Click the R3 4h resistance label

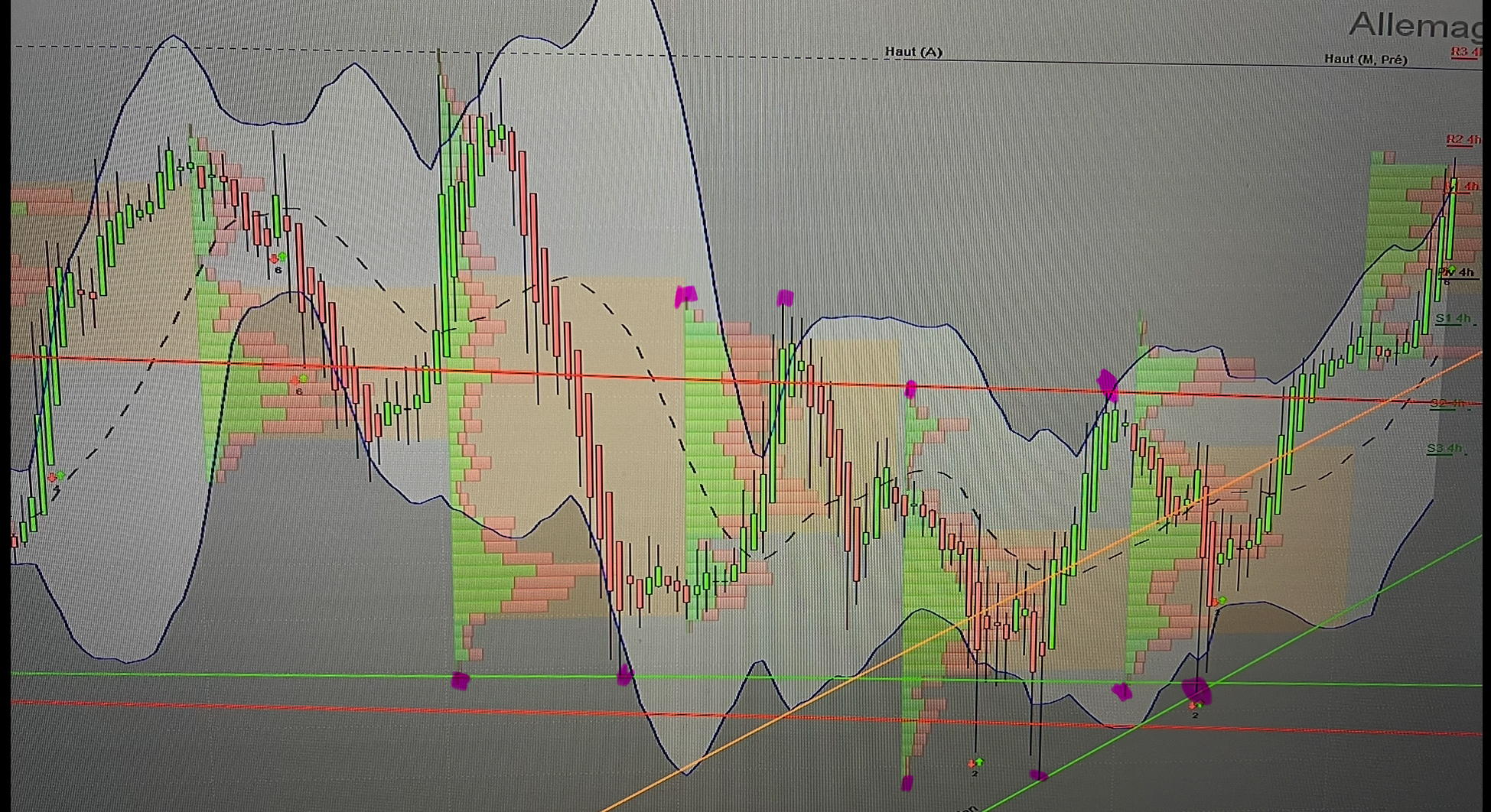[x=1466, y=52]
